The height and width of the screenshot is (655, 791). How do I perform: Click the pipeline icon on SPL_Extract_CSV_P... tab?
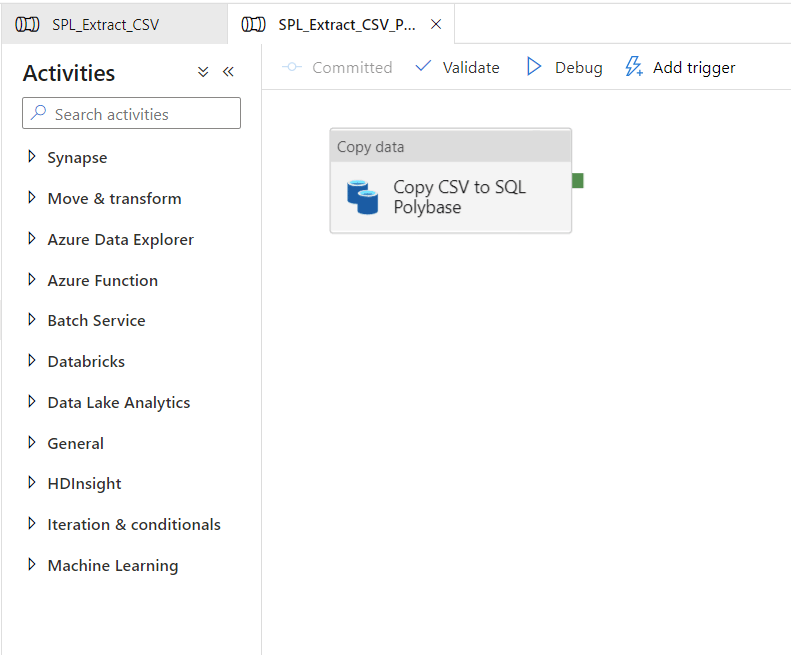pos(253,24)
